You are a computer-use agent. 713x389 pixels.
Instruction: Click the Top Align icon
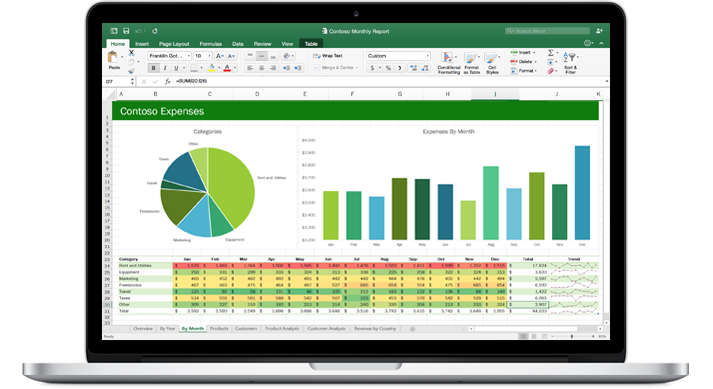[x=250, y=56]
